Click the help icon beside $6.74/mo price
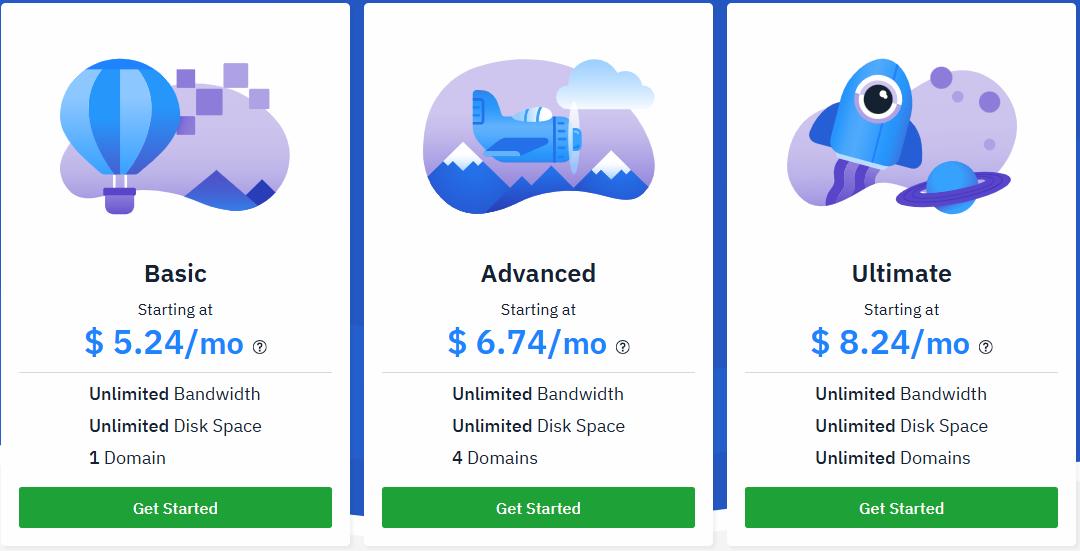 [623, 347]
